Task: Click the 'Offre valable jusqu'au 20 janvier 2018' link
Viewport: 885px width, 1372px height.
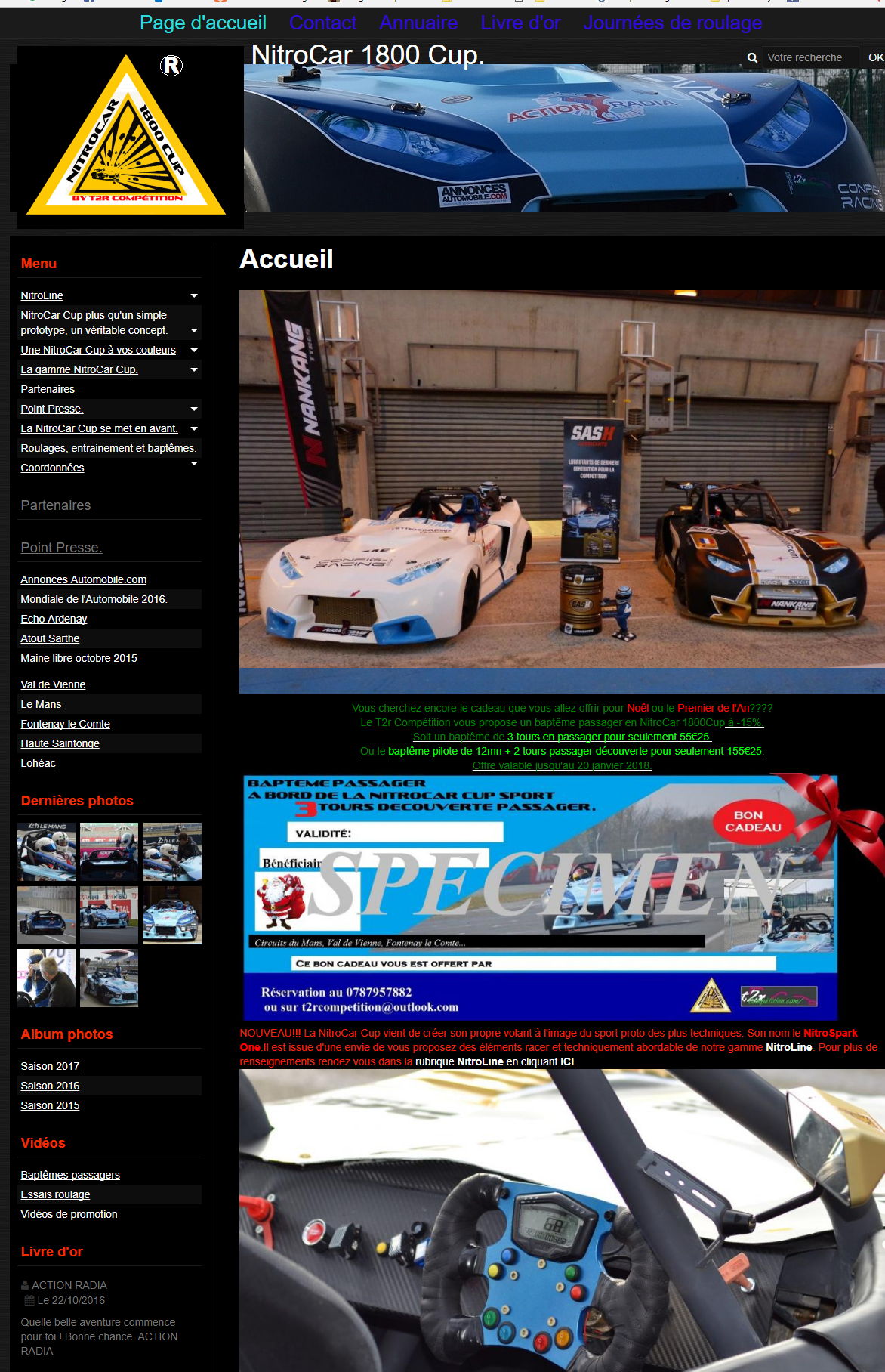Action: click(562, 765)
